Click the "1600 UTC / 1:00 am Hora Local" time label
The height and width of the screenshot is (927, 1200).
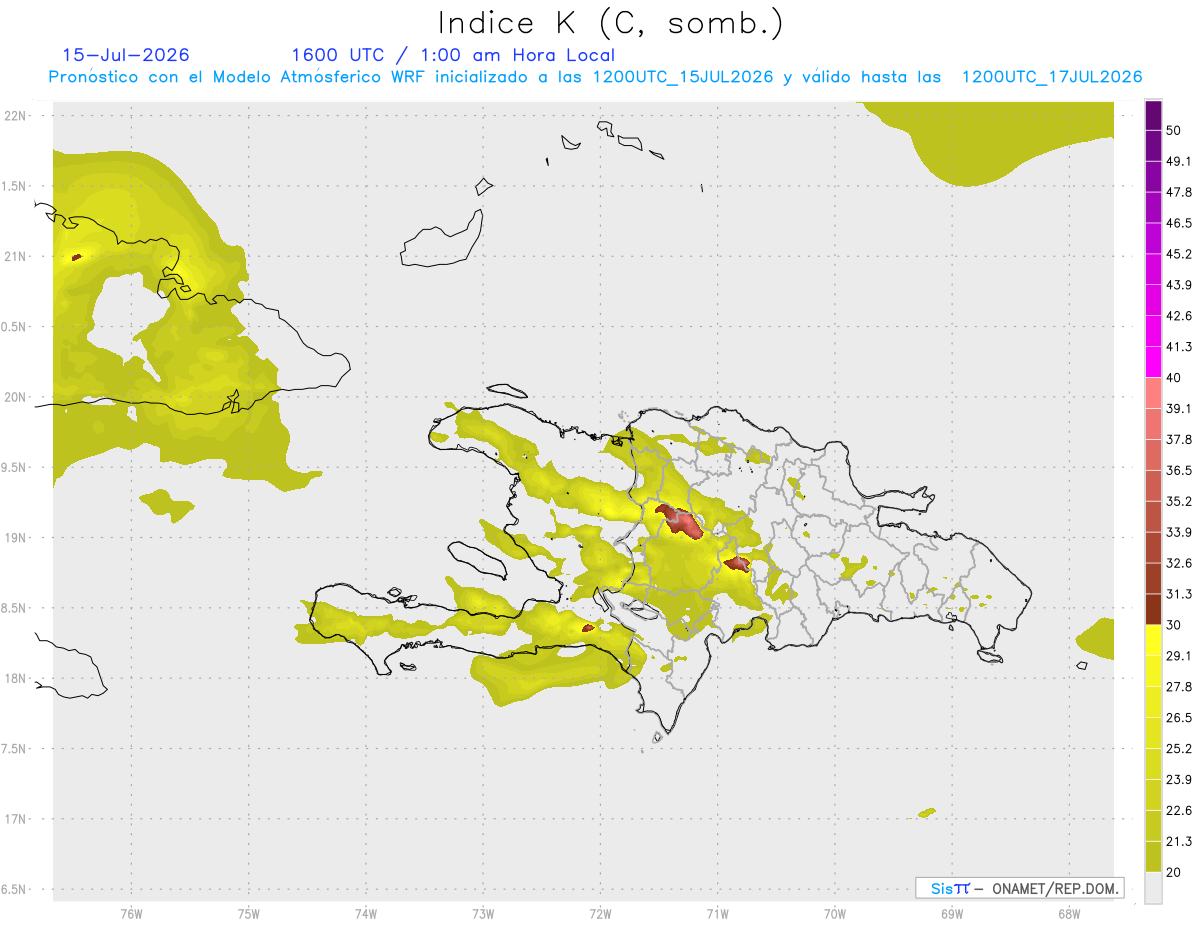[x=453, y=55]
